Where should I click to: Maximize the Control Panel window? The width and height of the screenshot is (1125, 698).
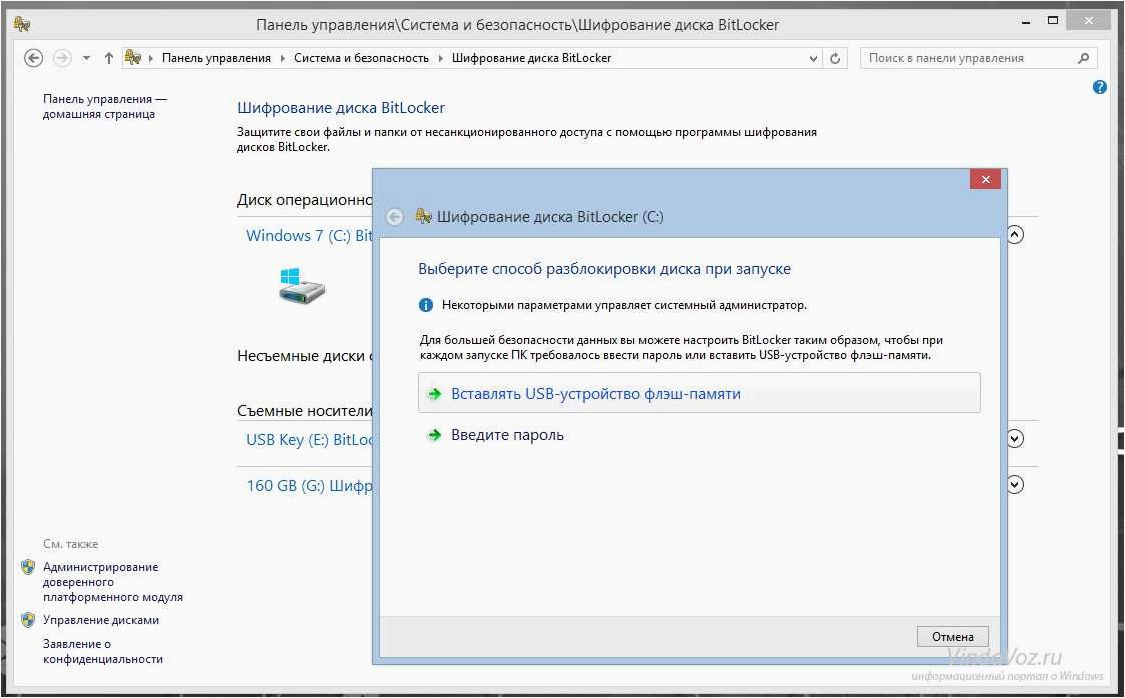pos(1053,21)
